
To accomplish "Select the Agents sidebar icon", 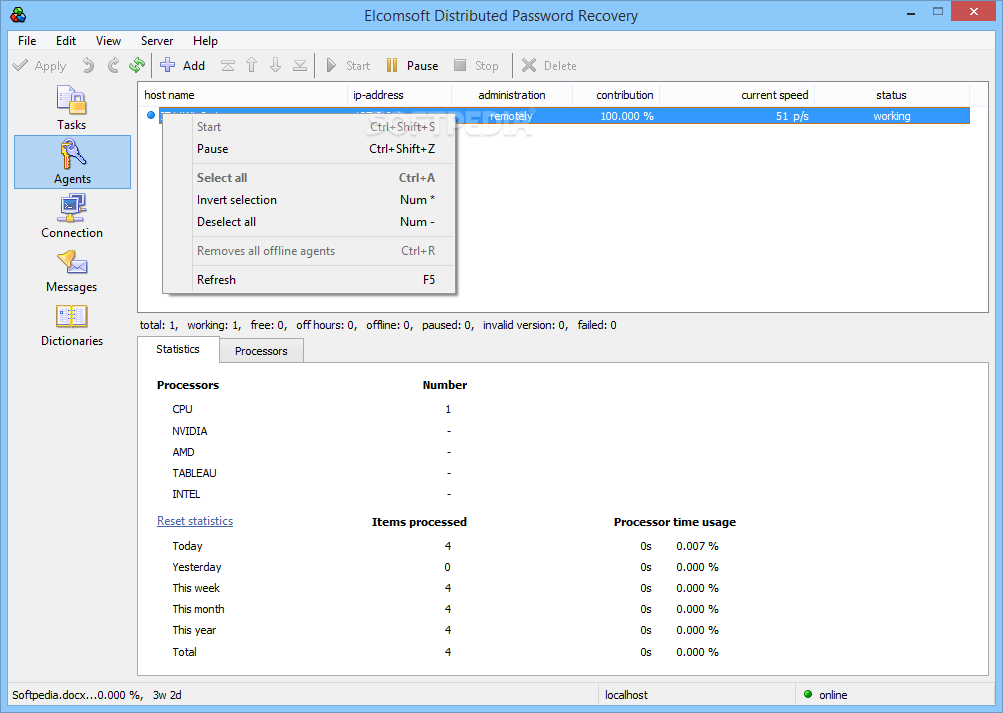I will point(72,162).
